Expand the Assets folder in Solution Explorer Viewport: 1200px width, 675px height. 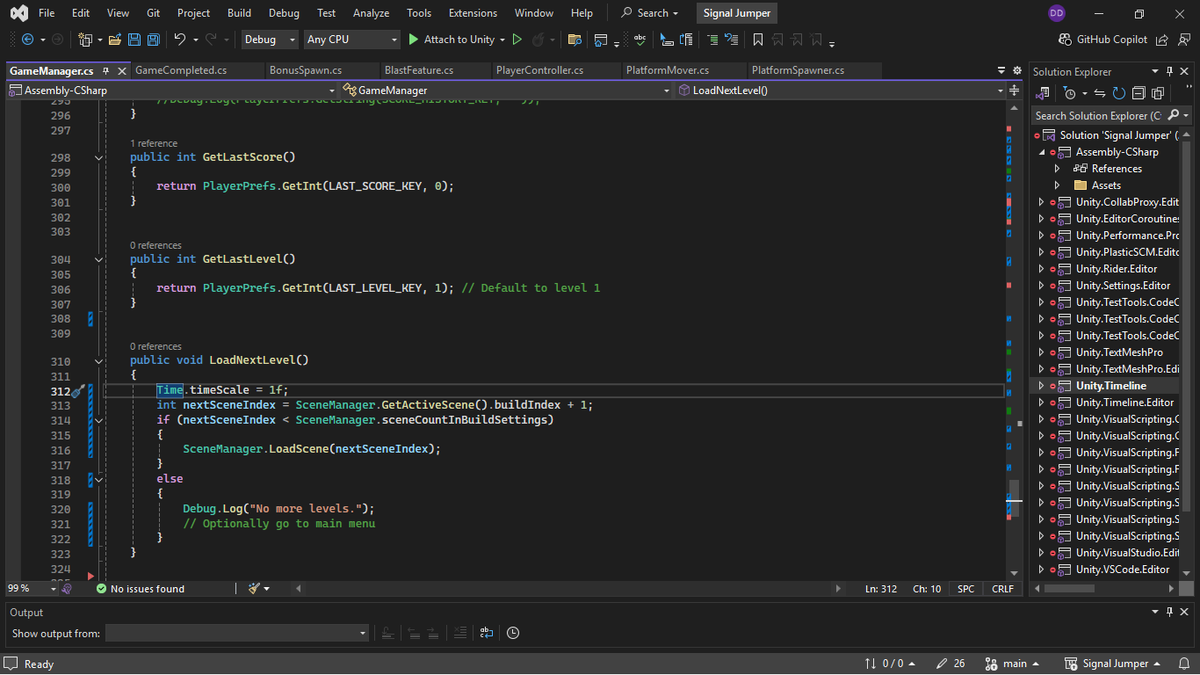1058,185
